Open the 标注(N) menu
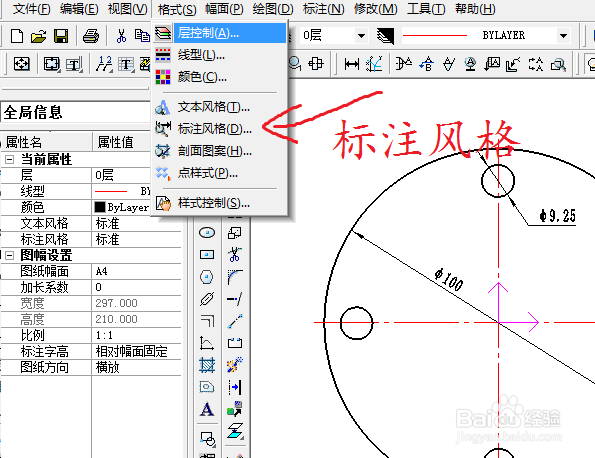595x458 pixels. pos(324,9)
